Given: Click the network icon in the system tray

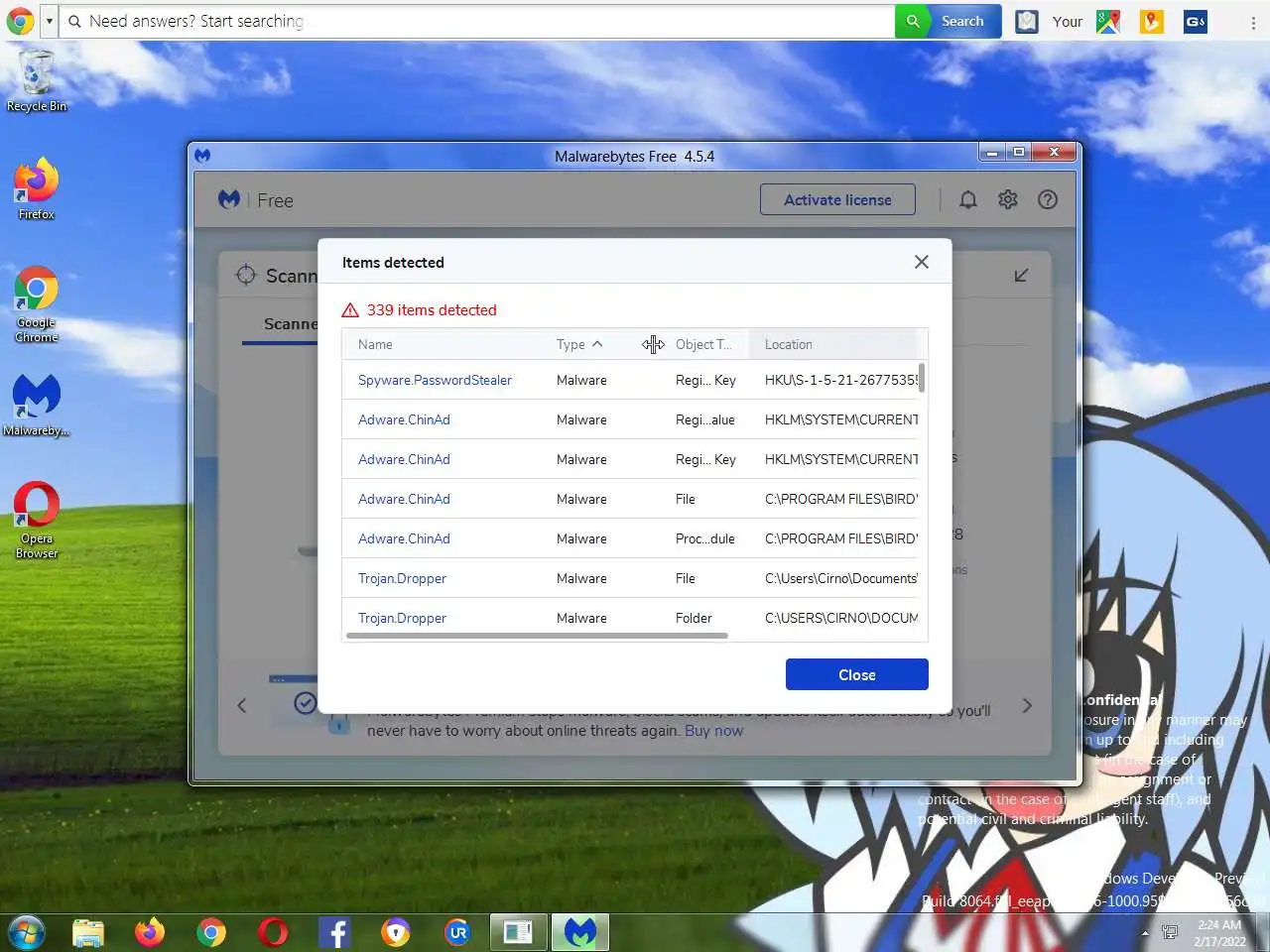Looking at the screenshot, I should coord(1171,933).
